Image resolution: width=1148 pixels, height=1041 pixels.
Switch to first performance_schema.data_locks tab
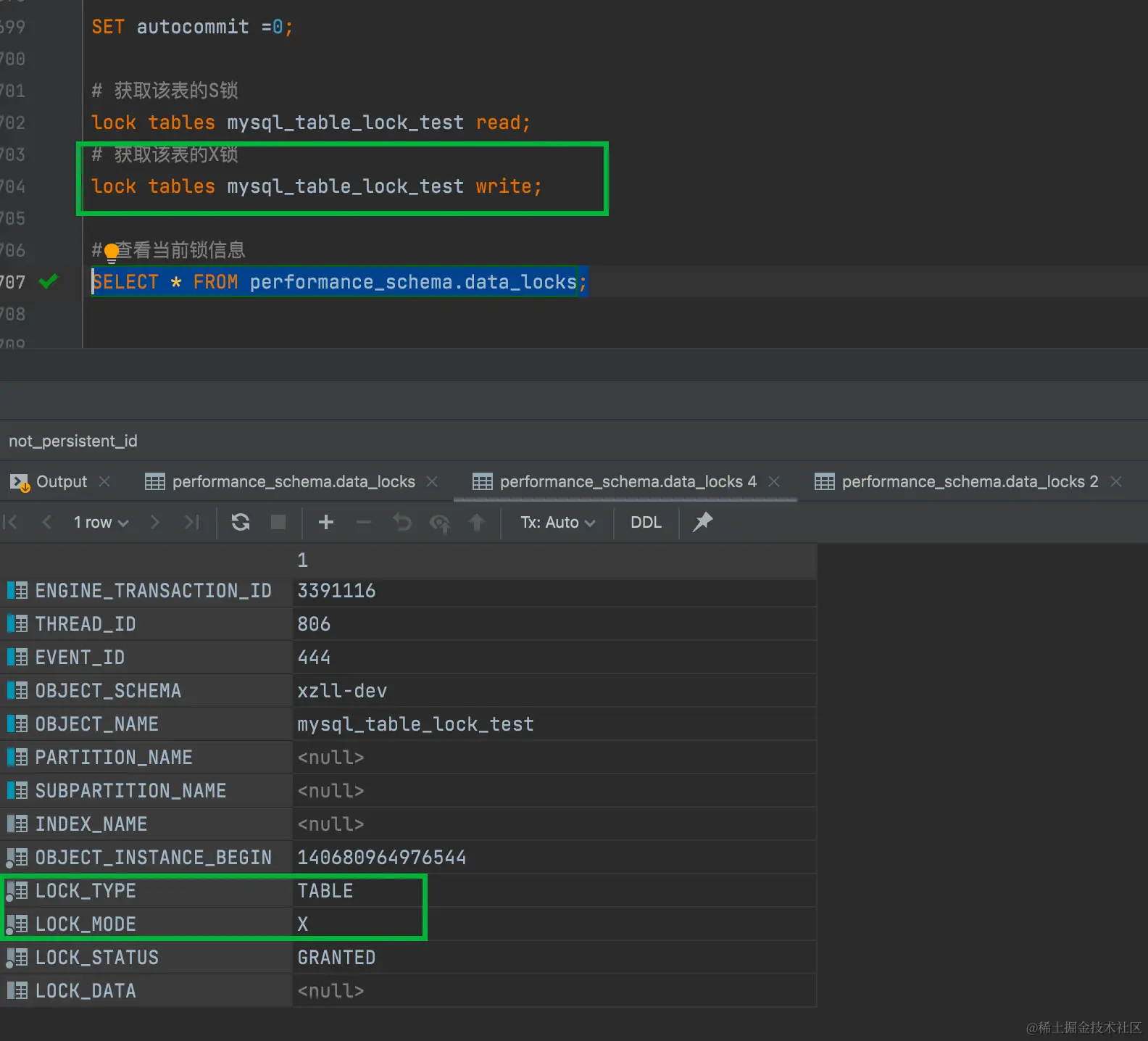click(x=280, y=482)
